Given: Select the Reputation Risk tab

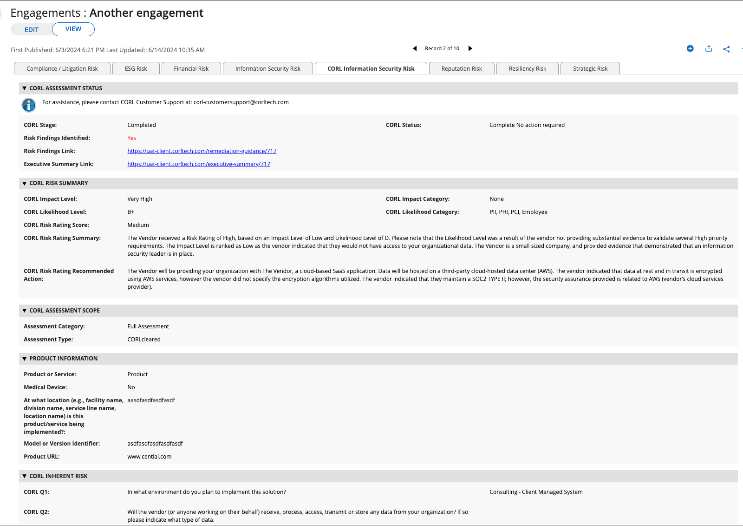Looking at the screenshot, I should click(462, 69).
